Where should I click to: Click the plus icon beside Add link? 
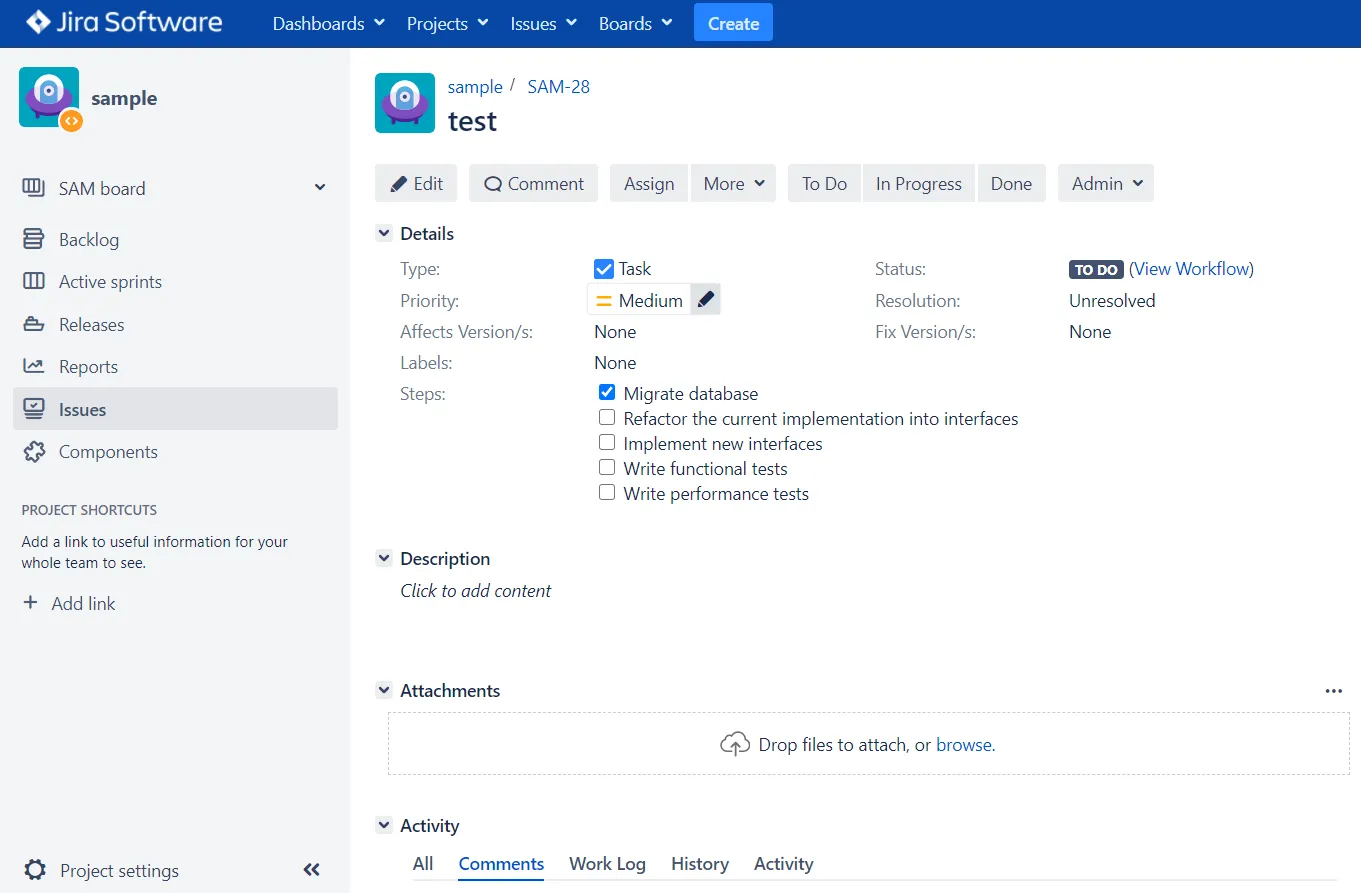[x=31, y=603]
